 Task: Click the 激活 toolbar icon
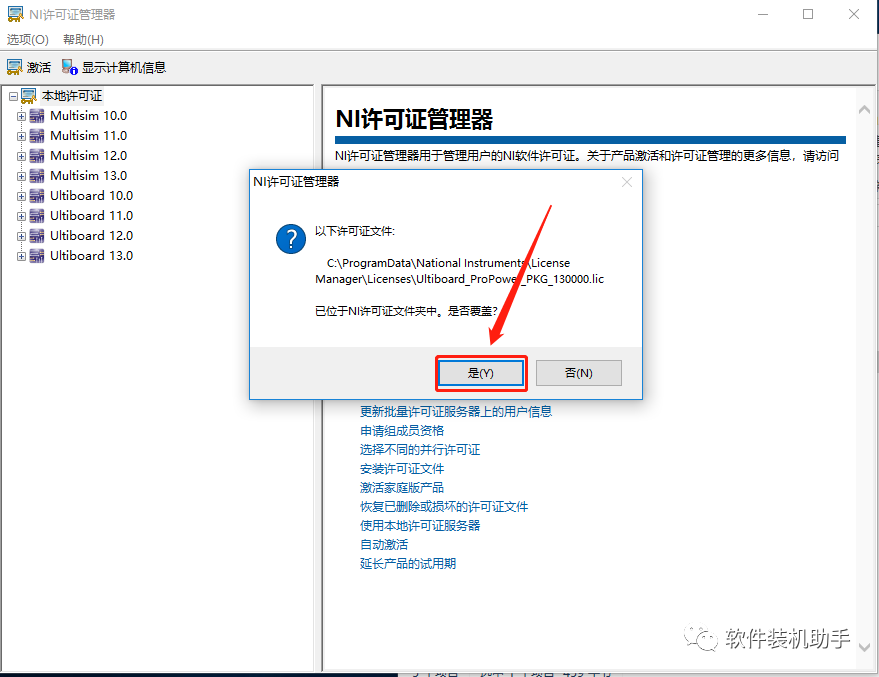pos(15,67)
